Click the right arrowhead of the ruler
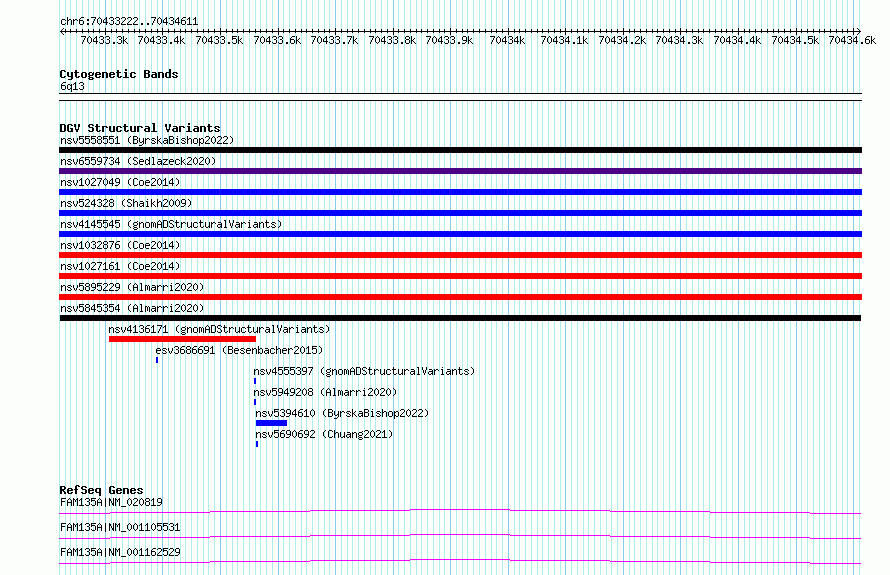This screenshot has width=890, height=575. (x=859, y=31)
